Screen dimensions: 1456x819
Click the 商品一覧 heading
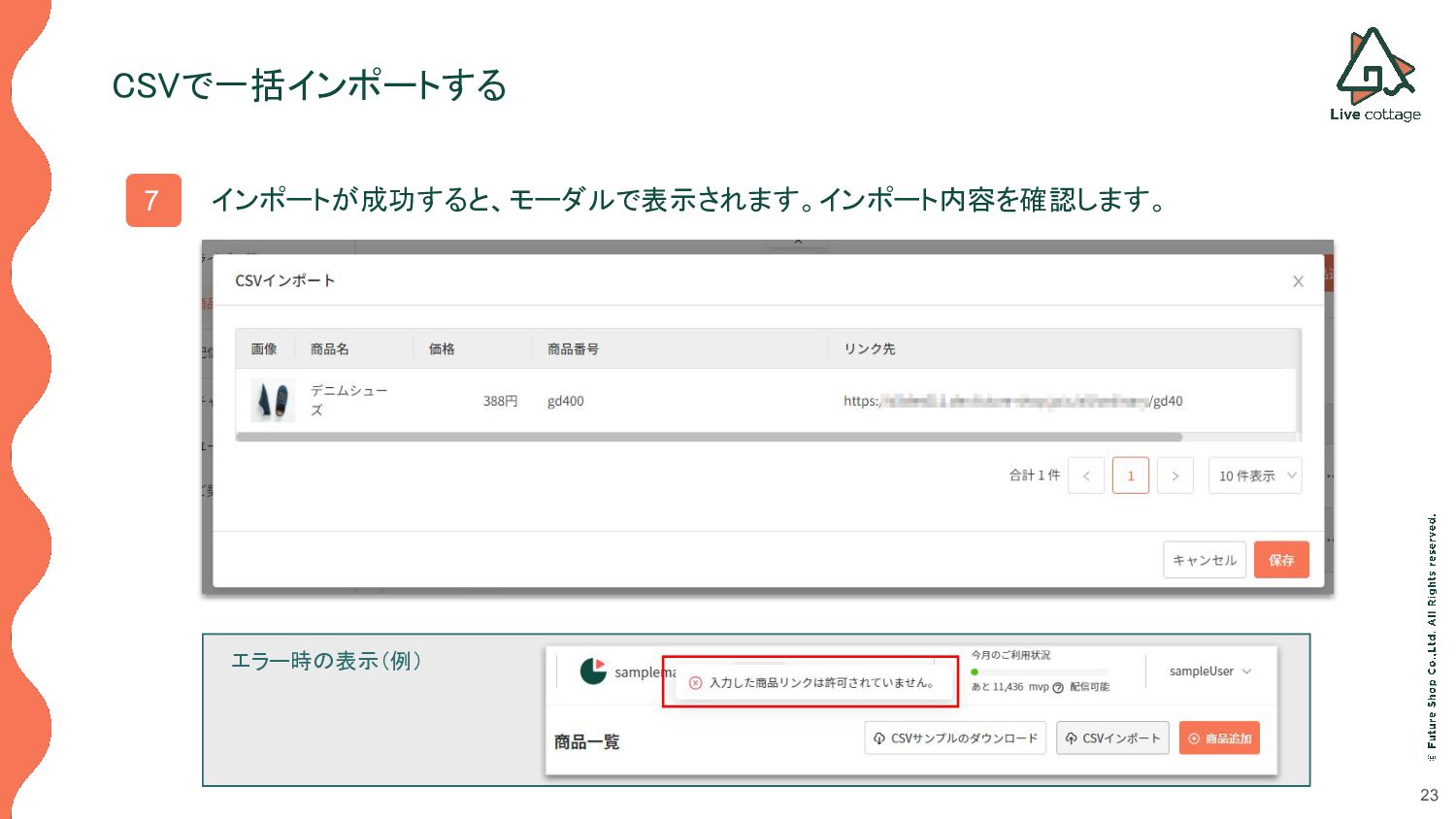coord(587,742)
